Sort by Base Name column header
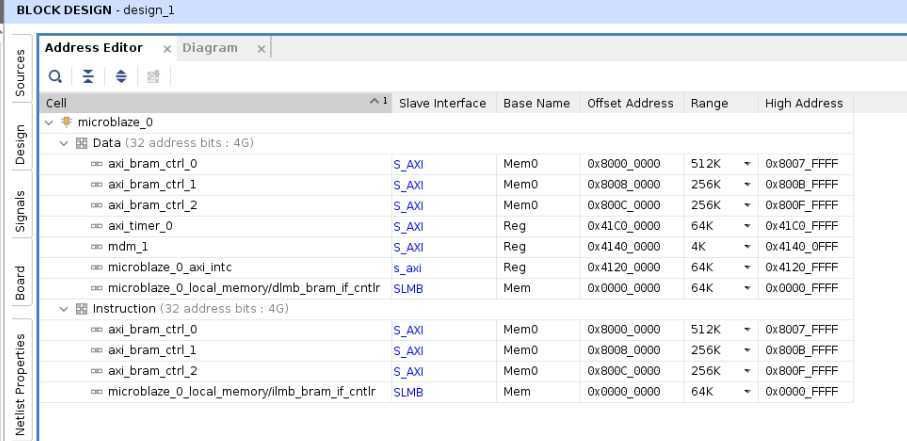This screenshot has height=441, width=907. point(538,103)
